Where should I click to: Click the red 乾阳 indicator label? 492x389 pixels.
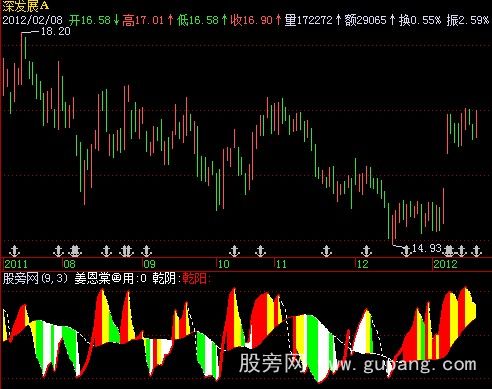(196, 278)
